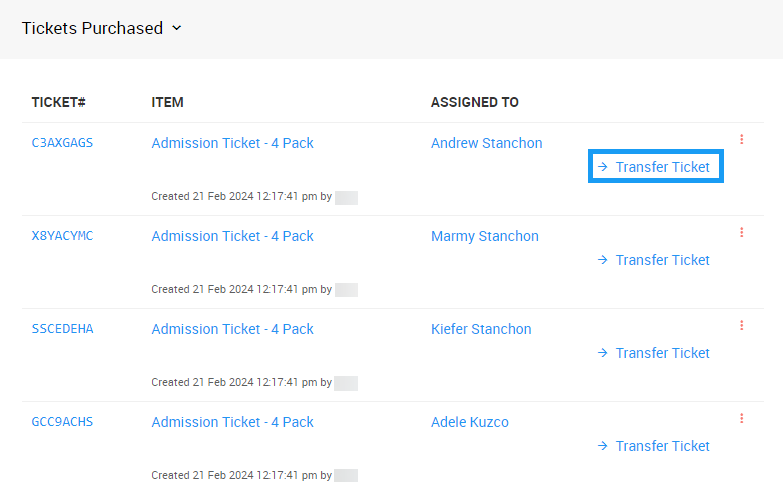Open the three-dot menu for ticket SSCEDEHA
Screen dimensions: 783x504
point(741,326)
